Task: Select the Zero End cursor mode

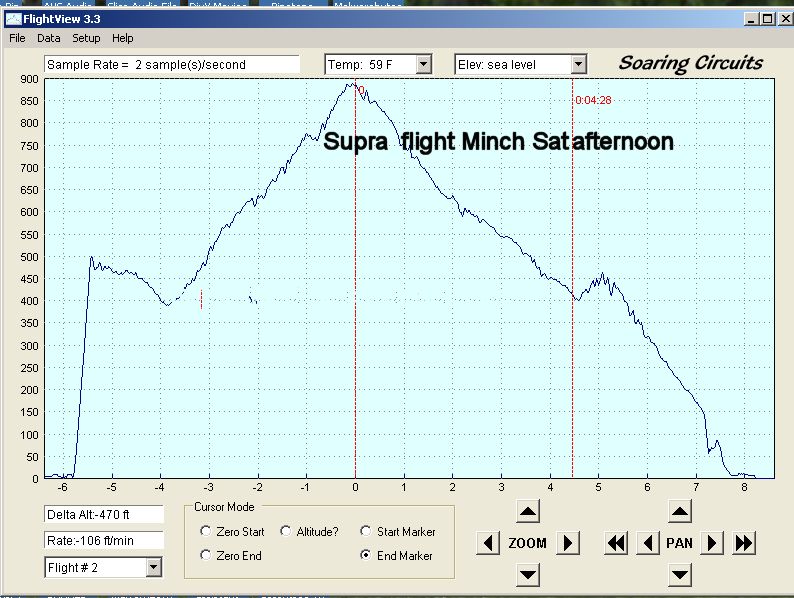Action: 206,555
